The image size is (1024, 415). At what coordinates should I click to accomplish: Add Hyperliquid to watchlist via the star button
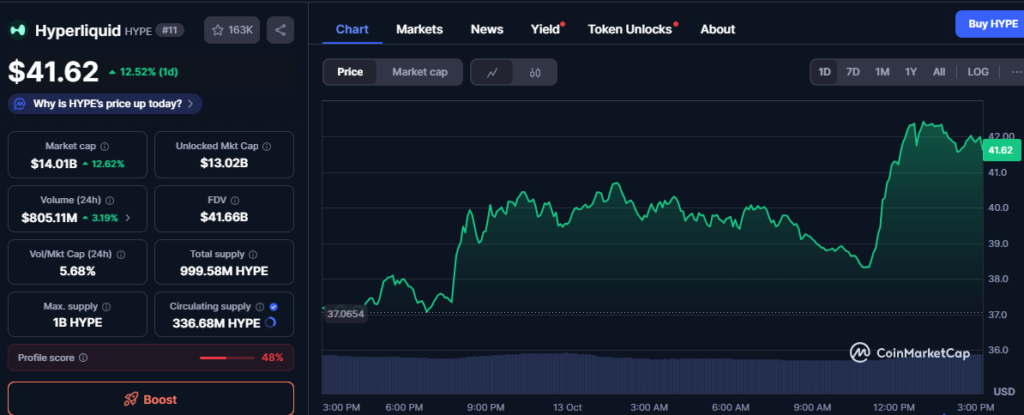coord(231,31)
